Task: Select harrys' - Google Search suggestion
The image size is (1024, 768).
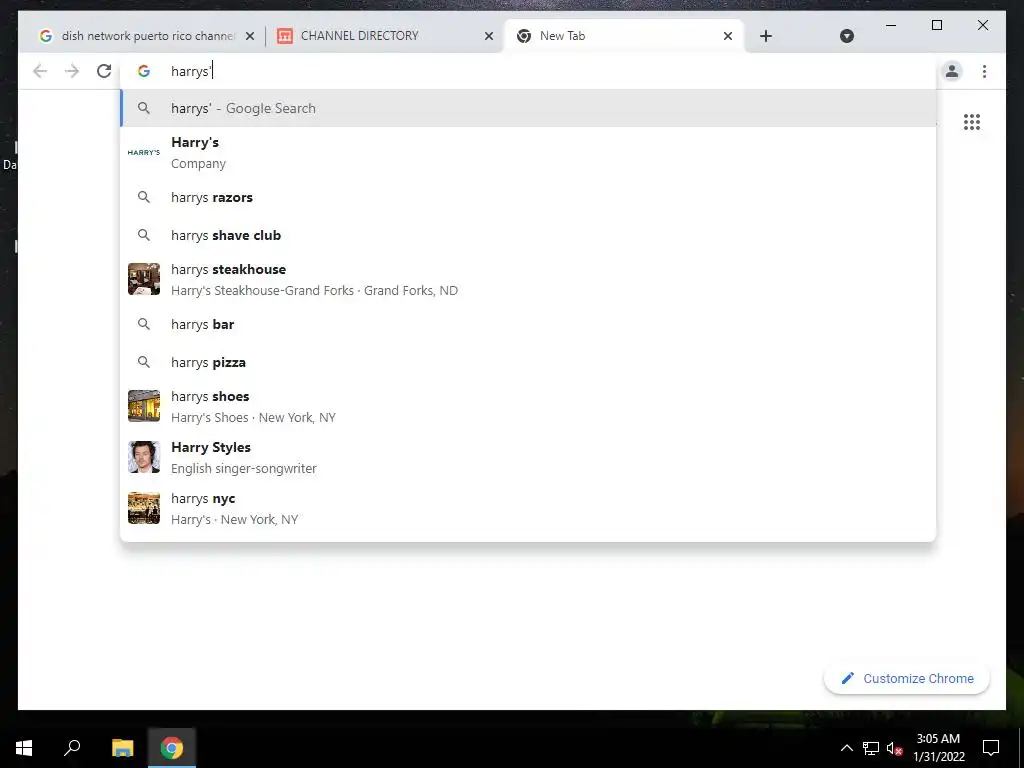Action: point(528,108)
